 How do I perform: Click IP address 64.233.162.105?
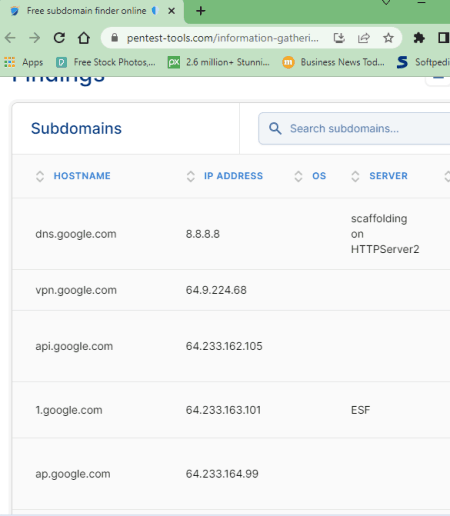(224, 346)
